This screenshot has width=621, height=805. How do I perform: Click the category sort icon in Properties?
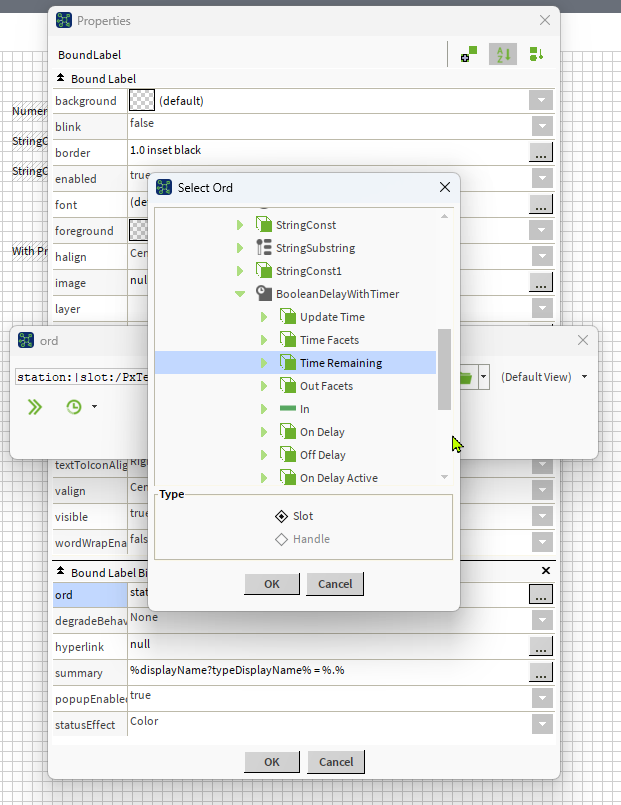click(536, 55)
